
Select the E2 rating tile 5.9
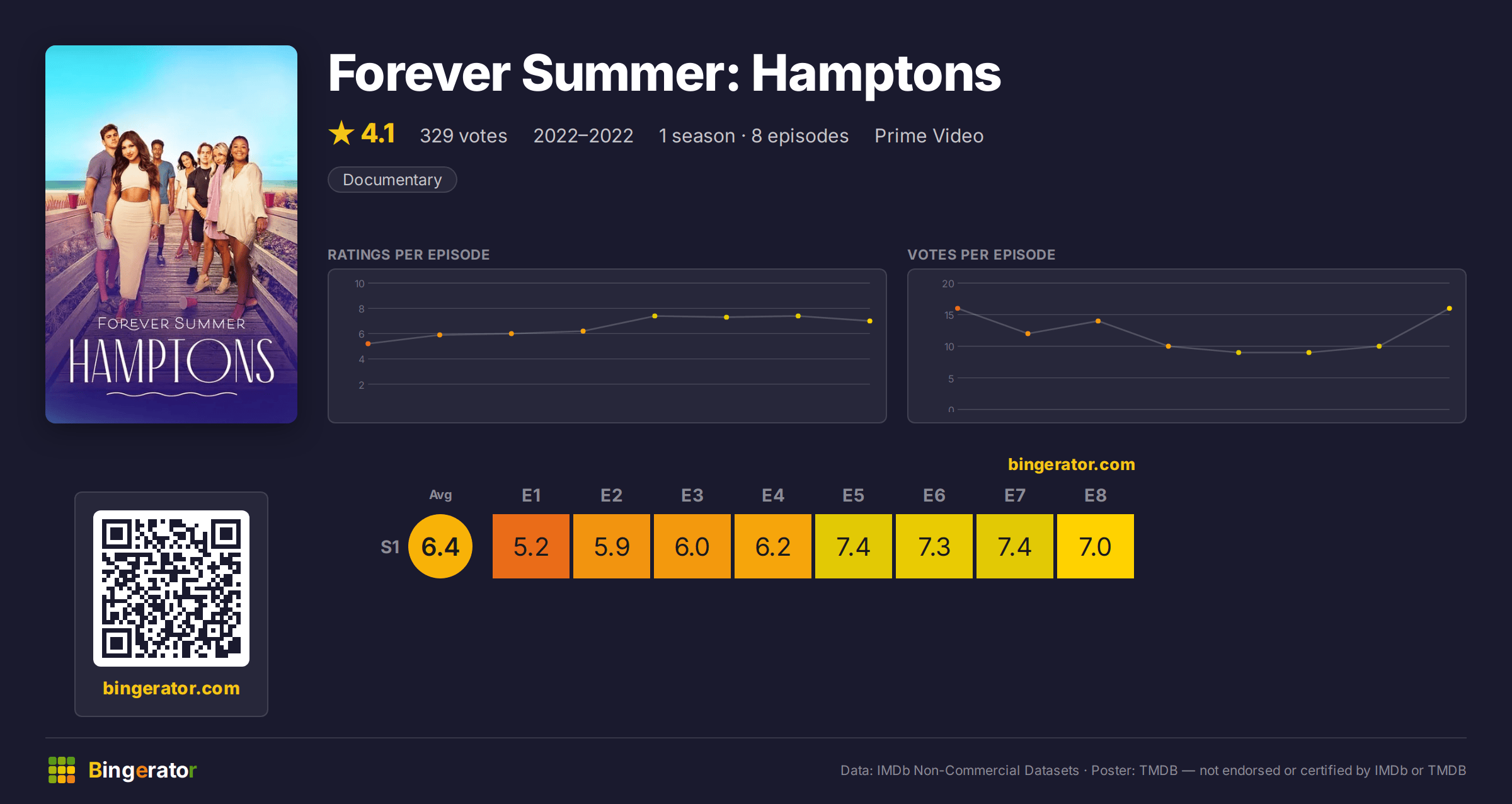pyautogui.click(x=612, y=546)
